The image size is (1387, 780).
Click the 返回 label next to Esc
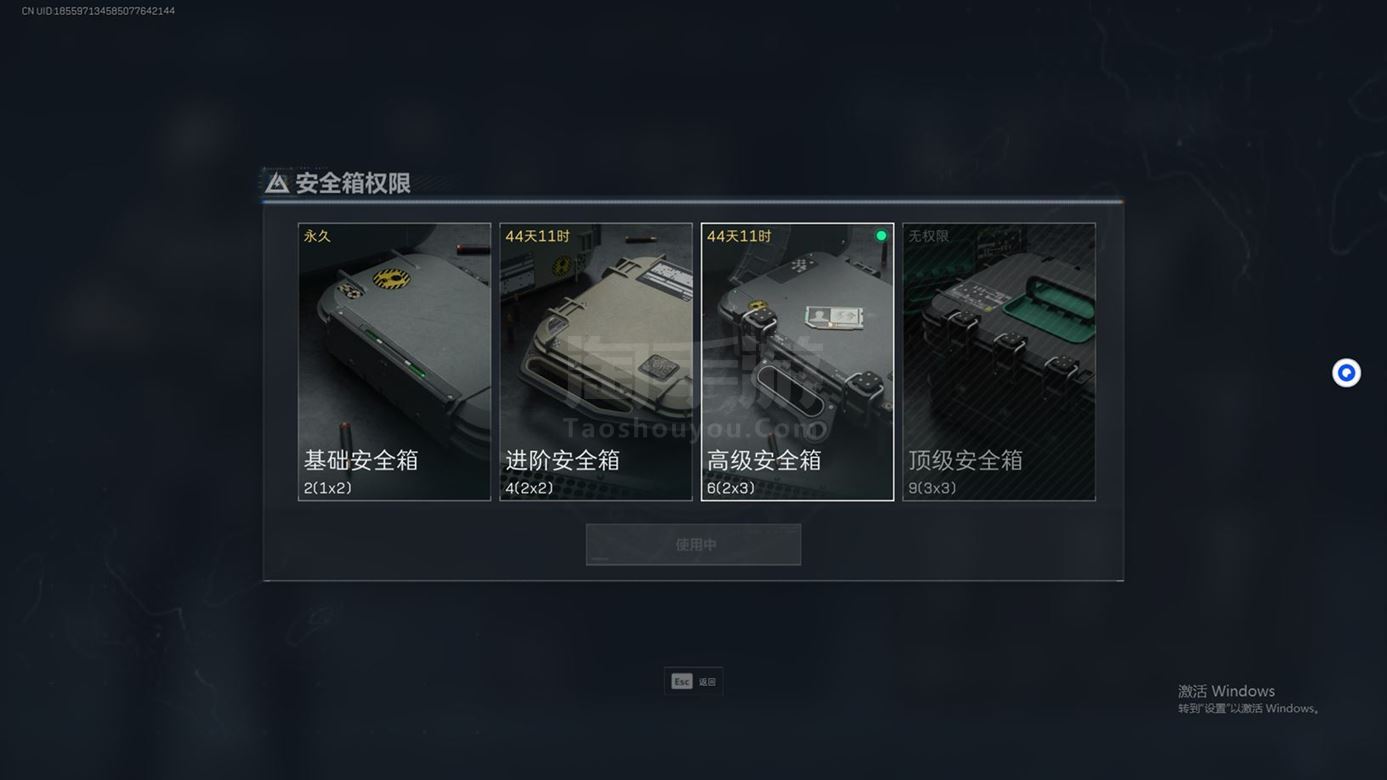(707, 682)
